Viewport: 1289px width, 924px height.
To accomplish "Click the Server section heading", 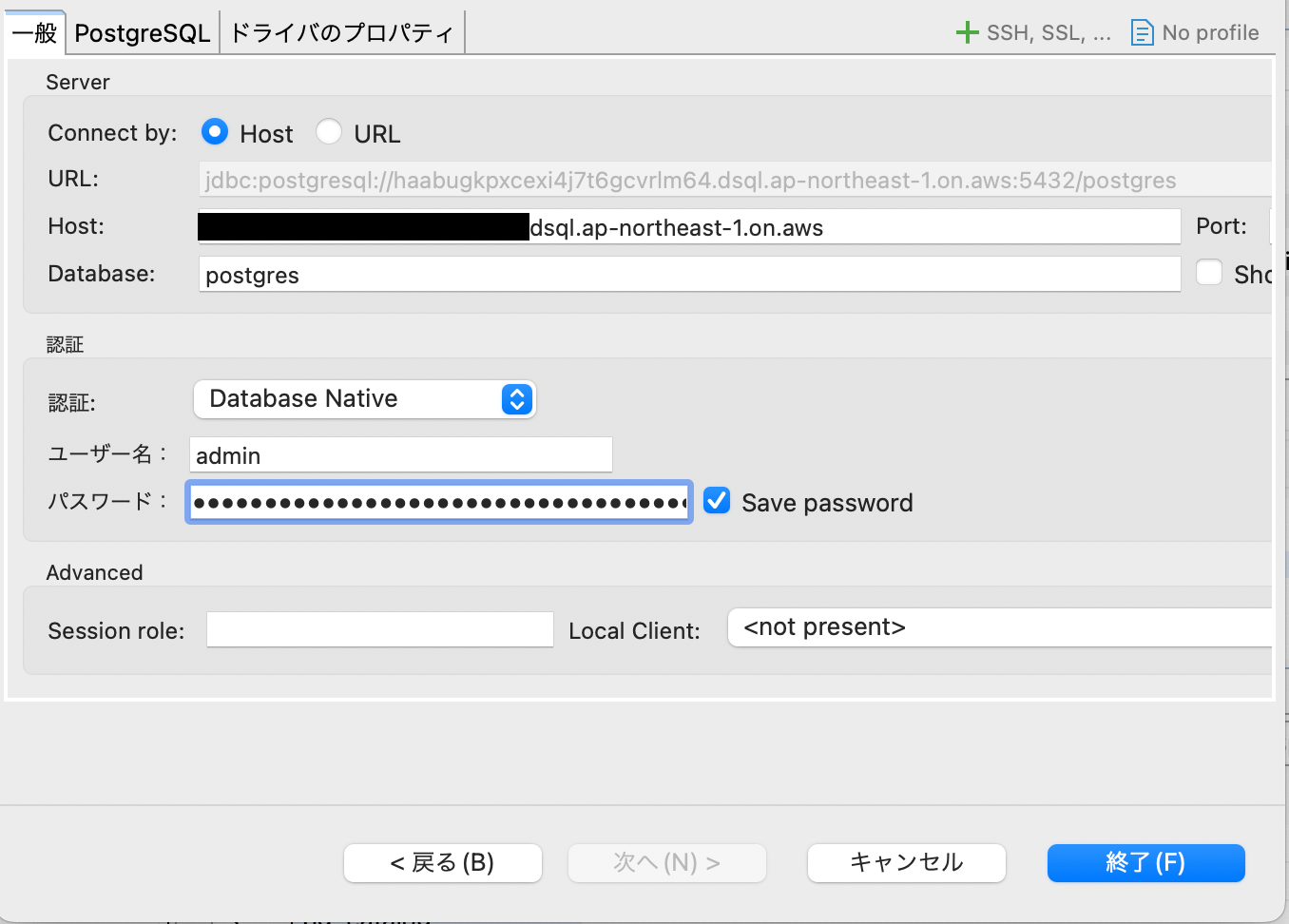I will [x=78, y=82].
